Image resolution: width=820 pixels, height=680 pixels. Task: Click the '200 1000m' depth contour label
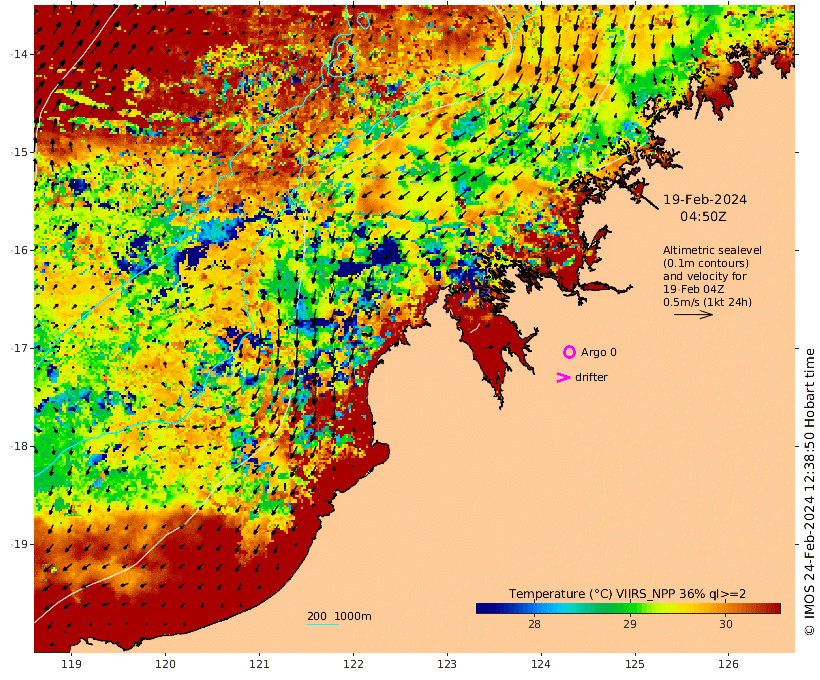[339, 616]
